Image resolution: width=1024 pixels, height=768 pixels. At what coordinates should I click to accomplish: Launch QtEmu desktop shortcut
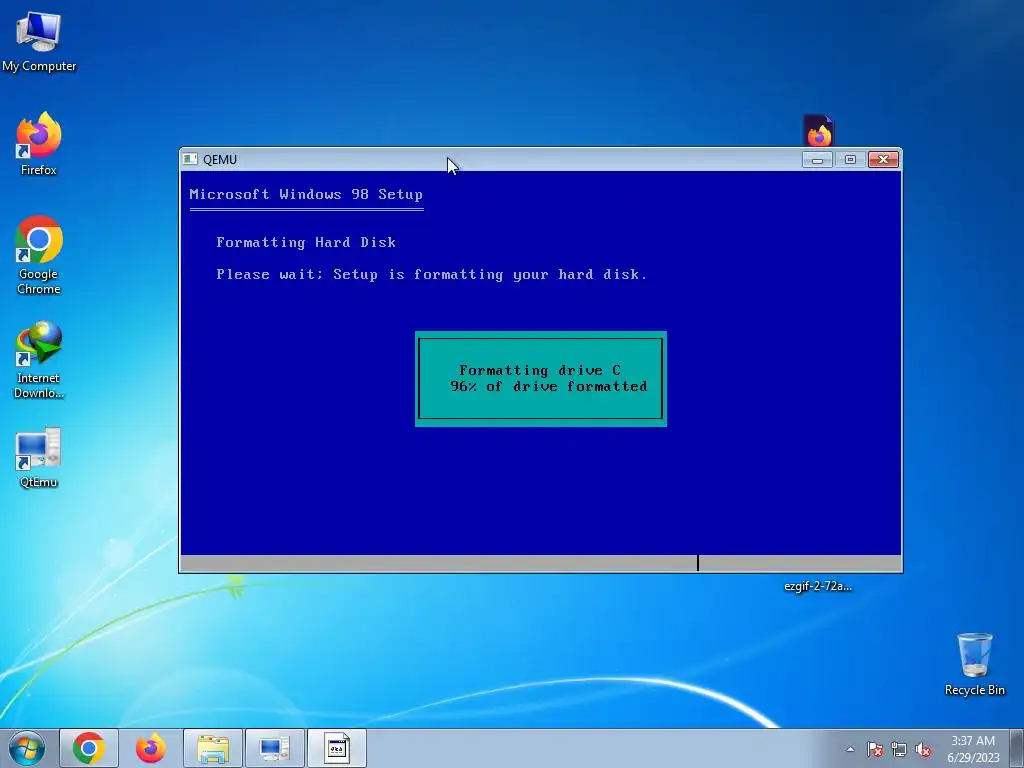[x=39, y=458]
